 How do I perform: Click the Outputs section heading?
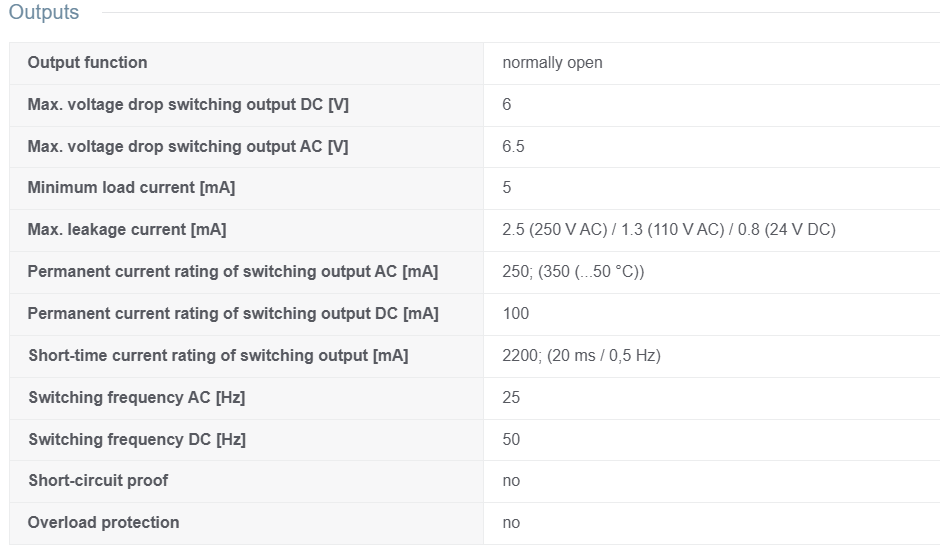point(44,12)
